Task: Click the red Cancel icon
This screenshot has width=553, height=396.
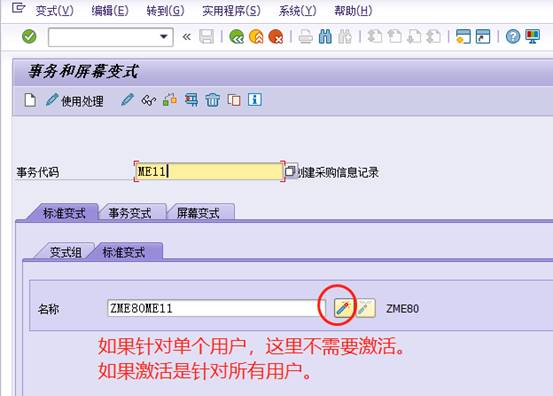Action: 276,36
